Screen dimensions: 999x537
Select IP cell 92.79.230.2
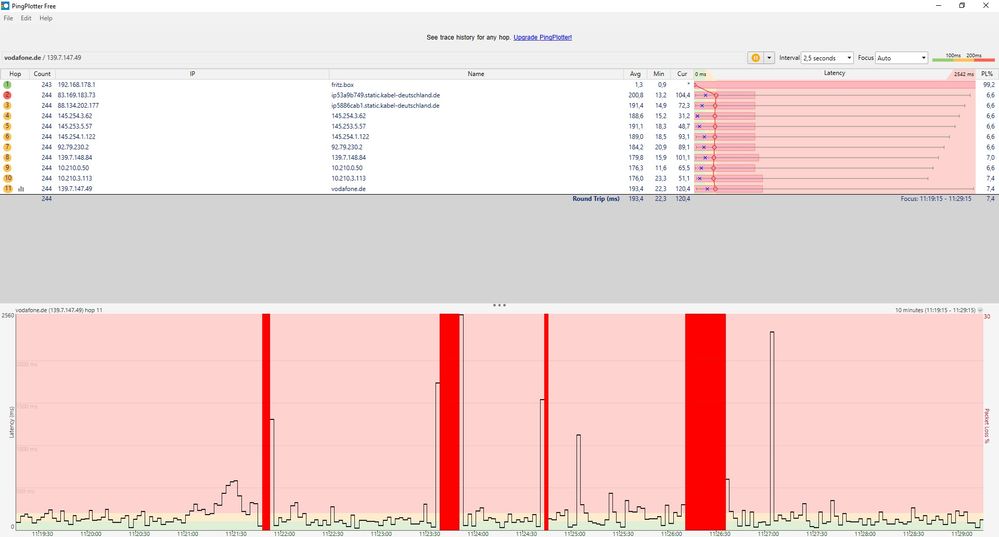coord(73,147)
